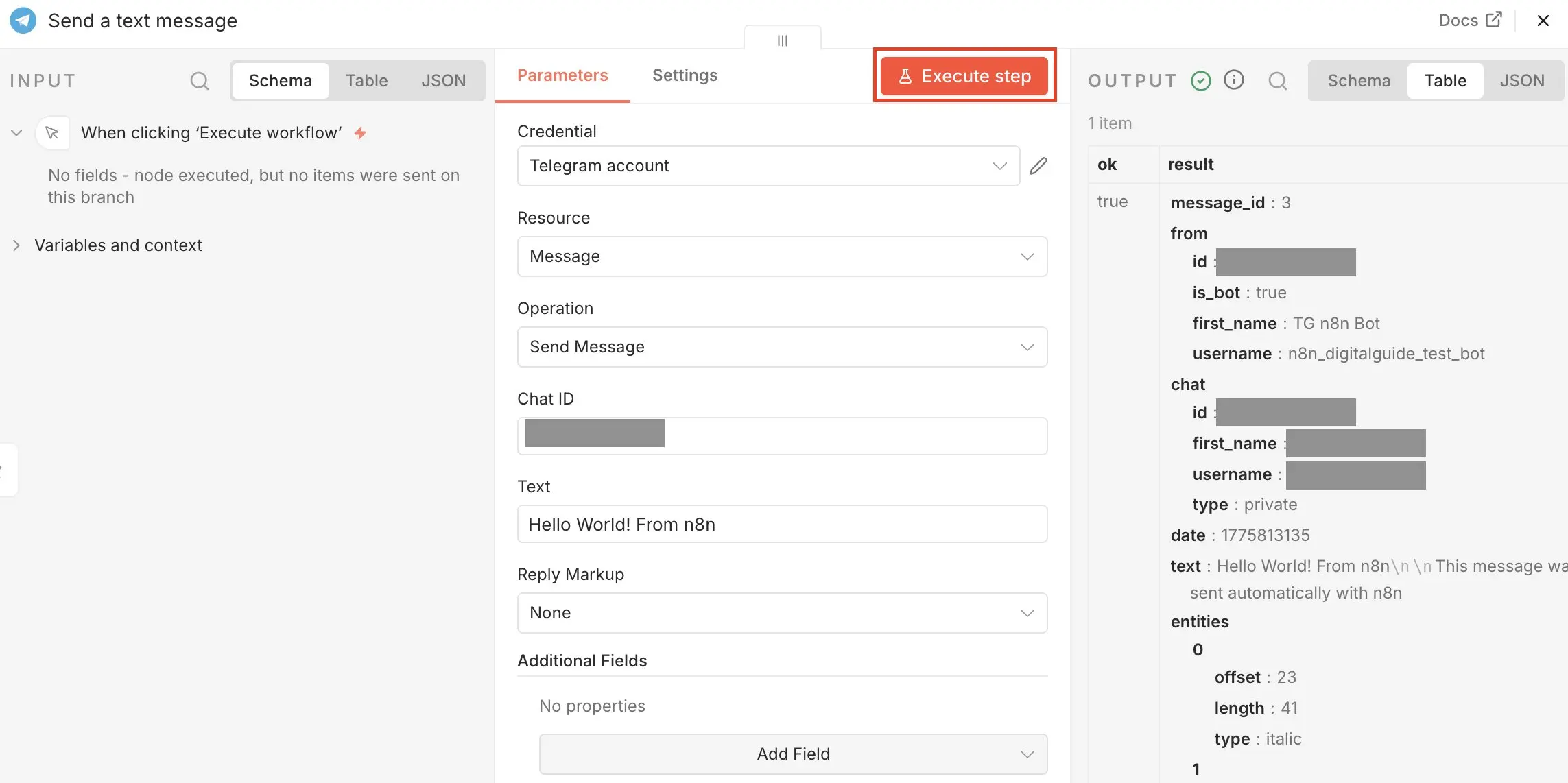
Task: Click inside the Text field with Hello World message
Action: [x=781, y=523]
